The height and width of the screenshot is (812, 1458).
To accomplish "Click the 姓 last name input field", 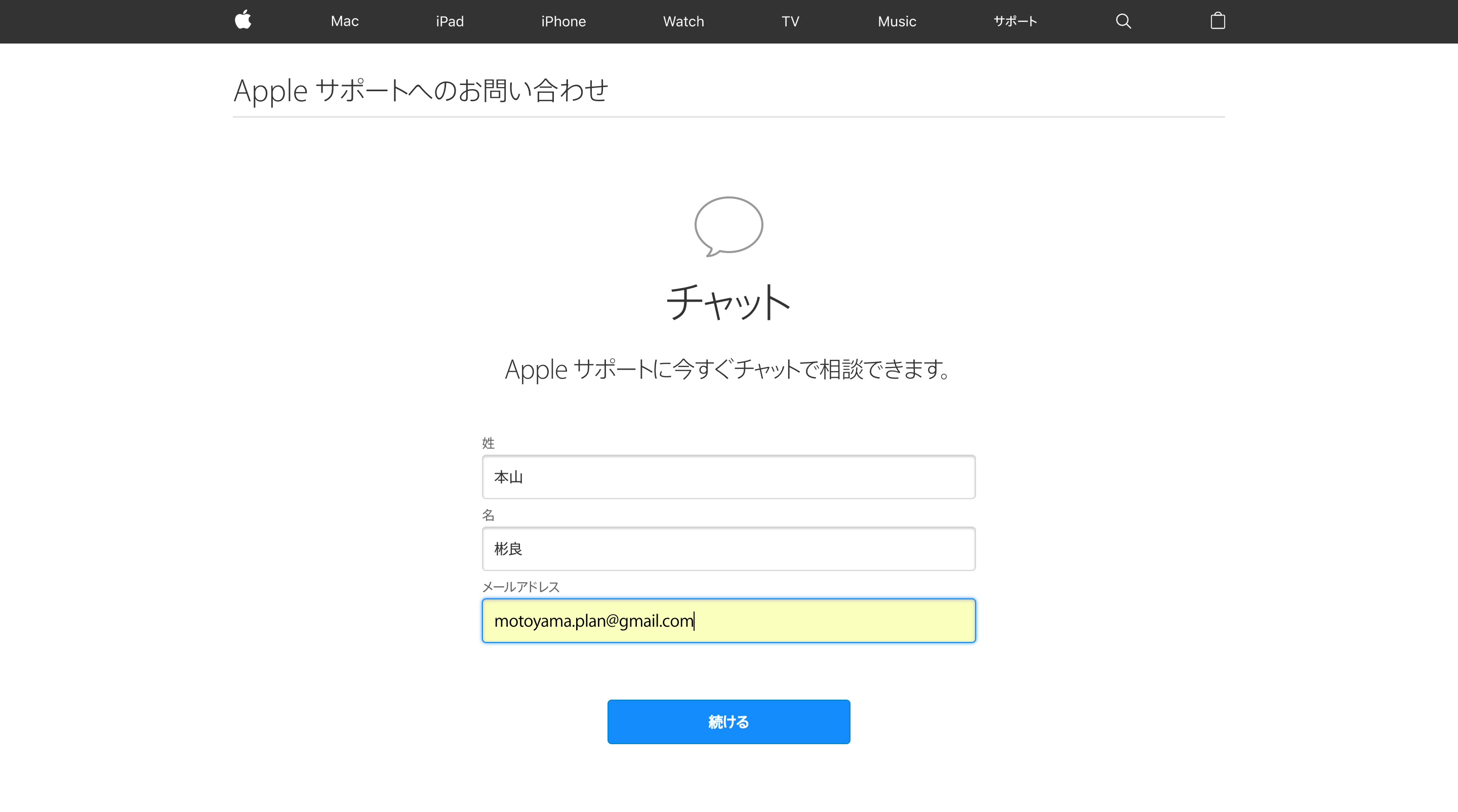I will tap(728, 476).
